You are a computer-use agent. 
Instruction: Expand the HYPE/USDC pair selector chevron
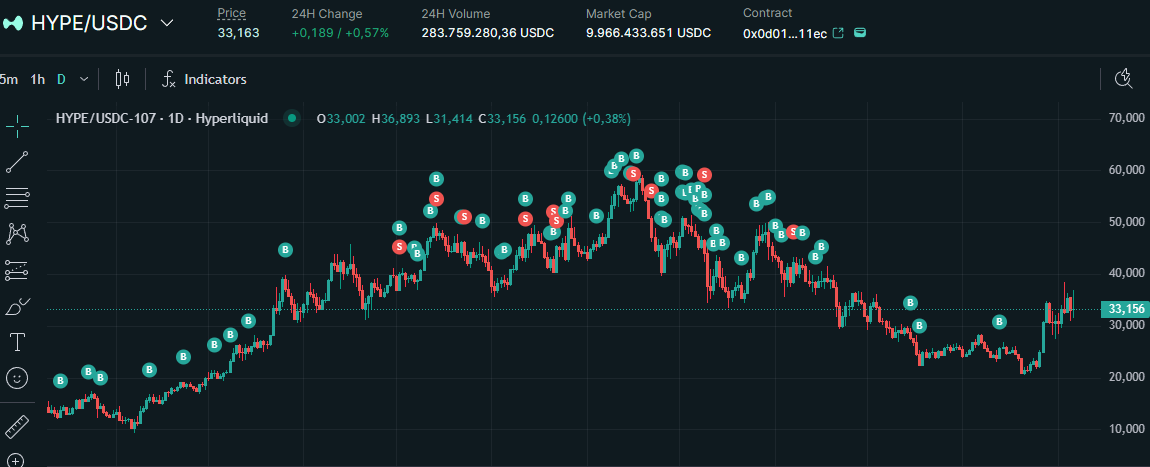(x=167, y=23)
